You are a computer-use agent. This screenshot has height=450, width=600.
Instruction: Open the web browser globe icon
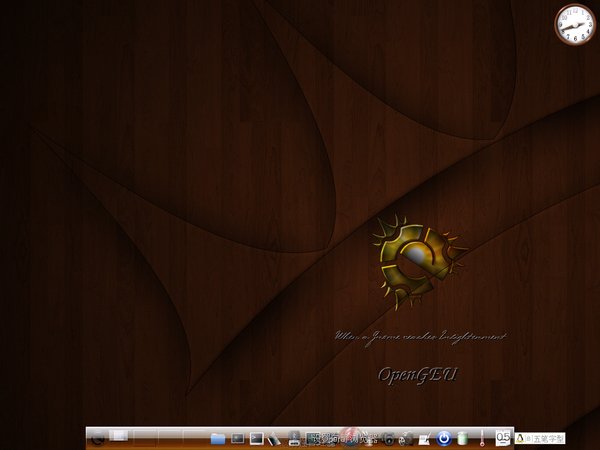point(351,437)
